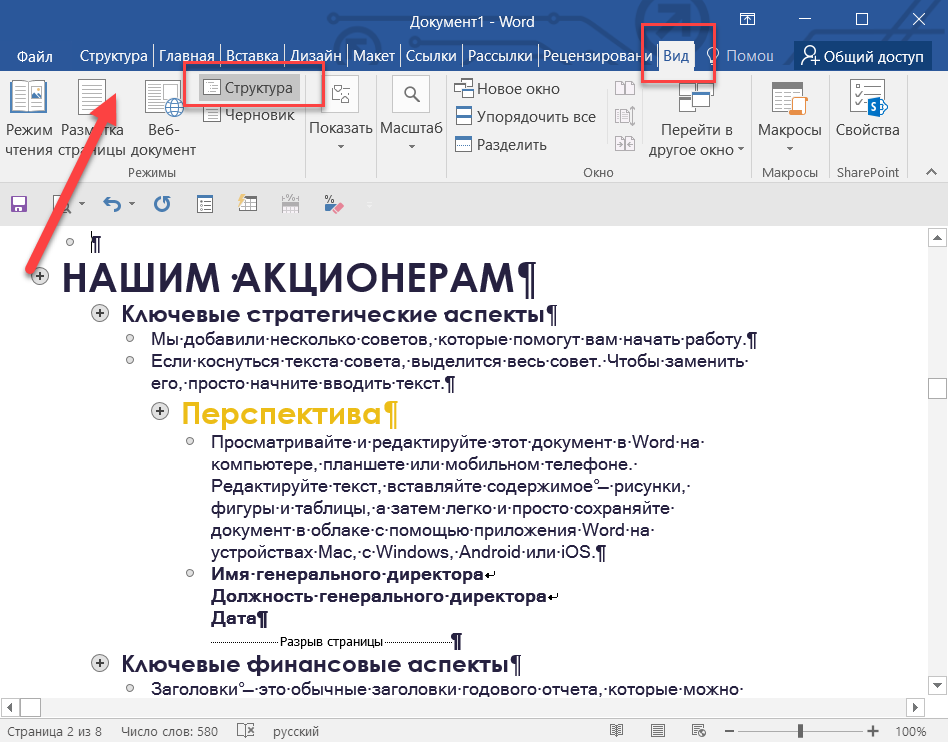Toggle synchronous scrolling icon
Viewport: 948px width, 742px height.
click(625, 116)
